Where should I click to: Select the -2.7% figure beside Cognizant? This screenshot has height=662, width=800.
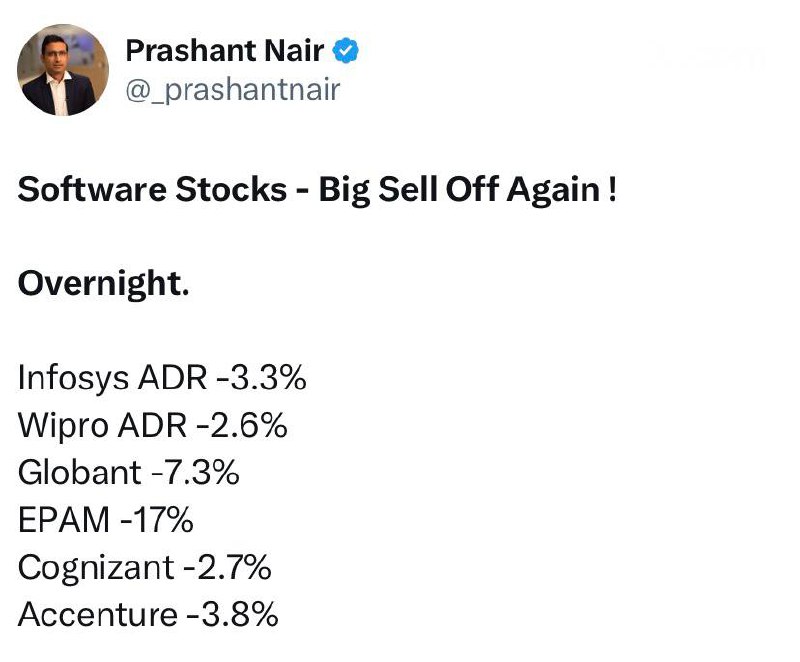[x=227, y=567]
